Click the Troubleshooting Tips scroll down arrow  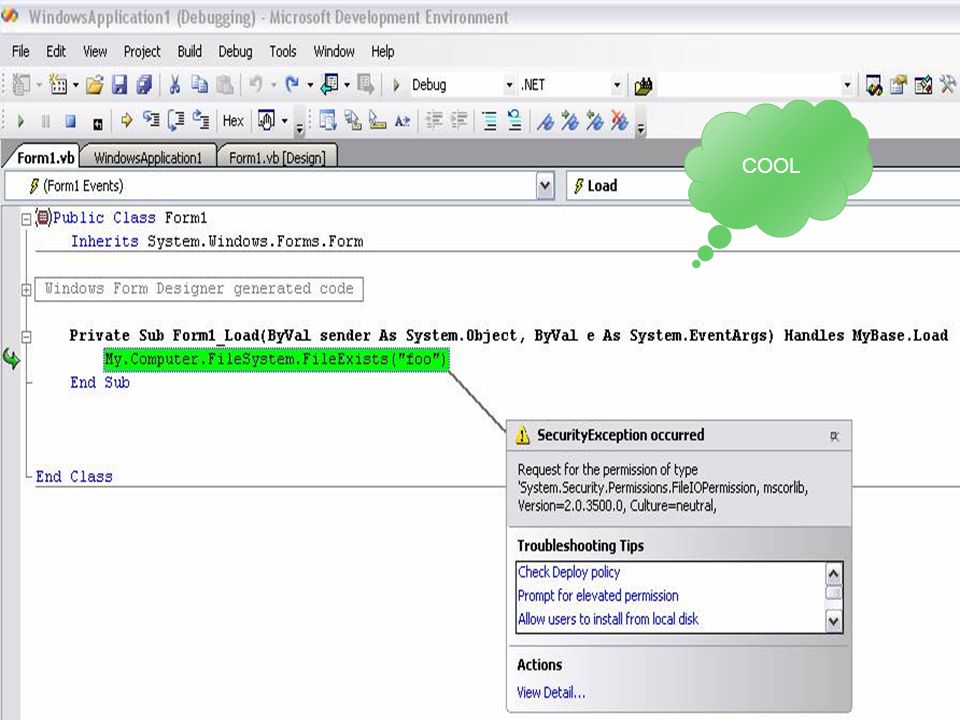pos(834,621)
